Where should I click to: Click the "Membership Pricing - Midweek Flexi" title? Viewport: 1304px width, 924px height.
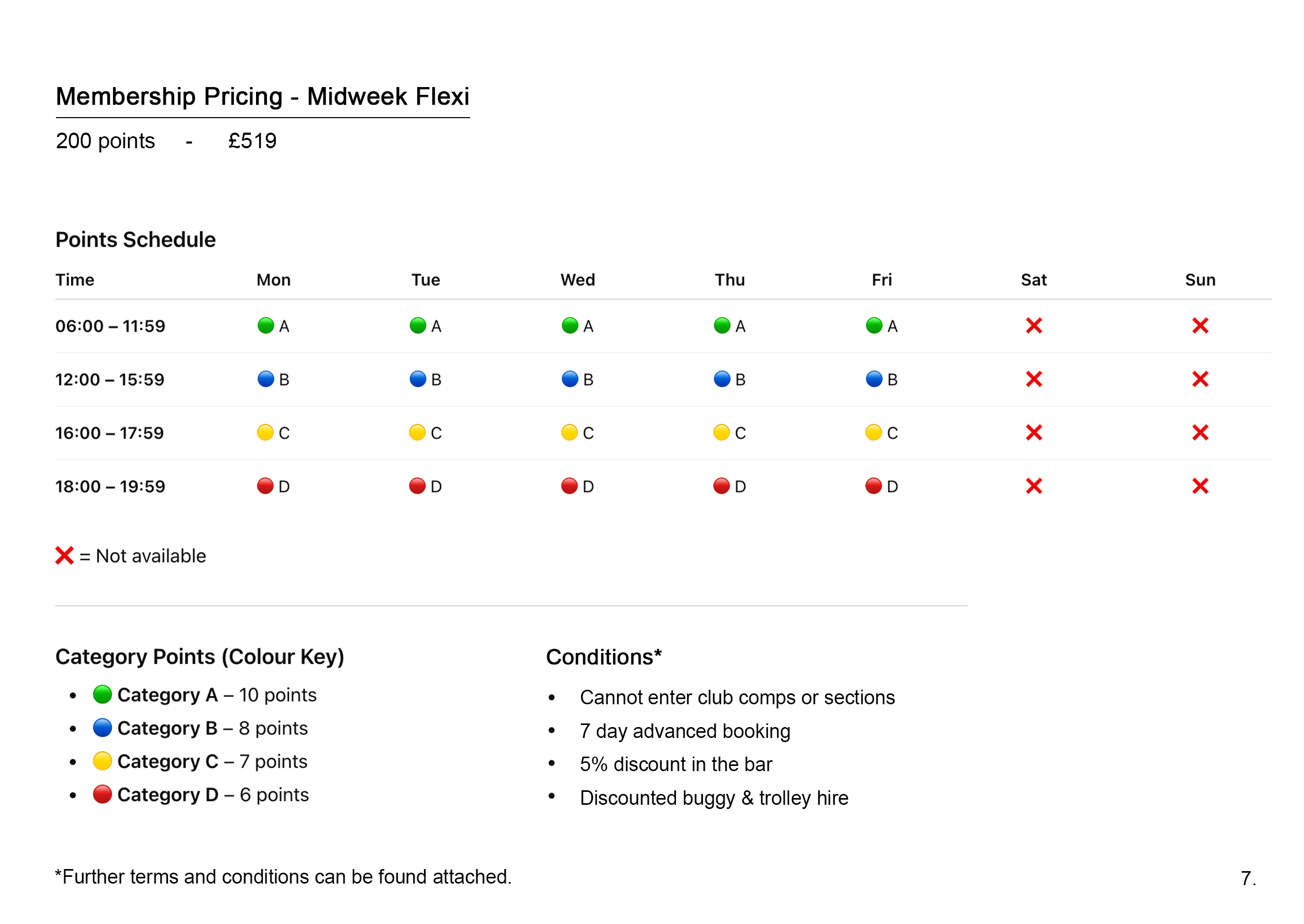[x=262, y=96]
